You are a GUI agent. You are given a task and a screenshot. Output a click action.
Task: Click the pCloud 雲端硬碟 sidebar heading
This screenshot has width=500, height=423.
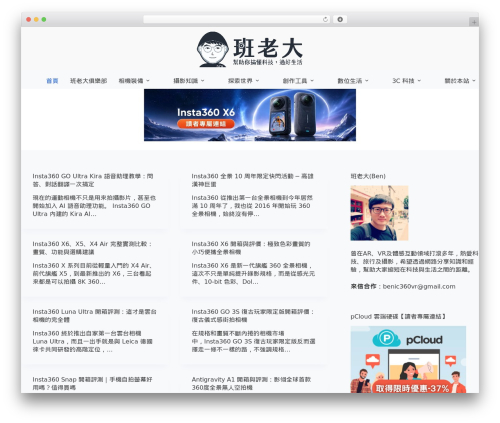(x=398, y=316)
